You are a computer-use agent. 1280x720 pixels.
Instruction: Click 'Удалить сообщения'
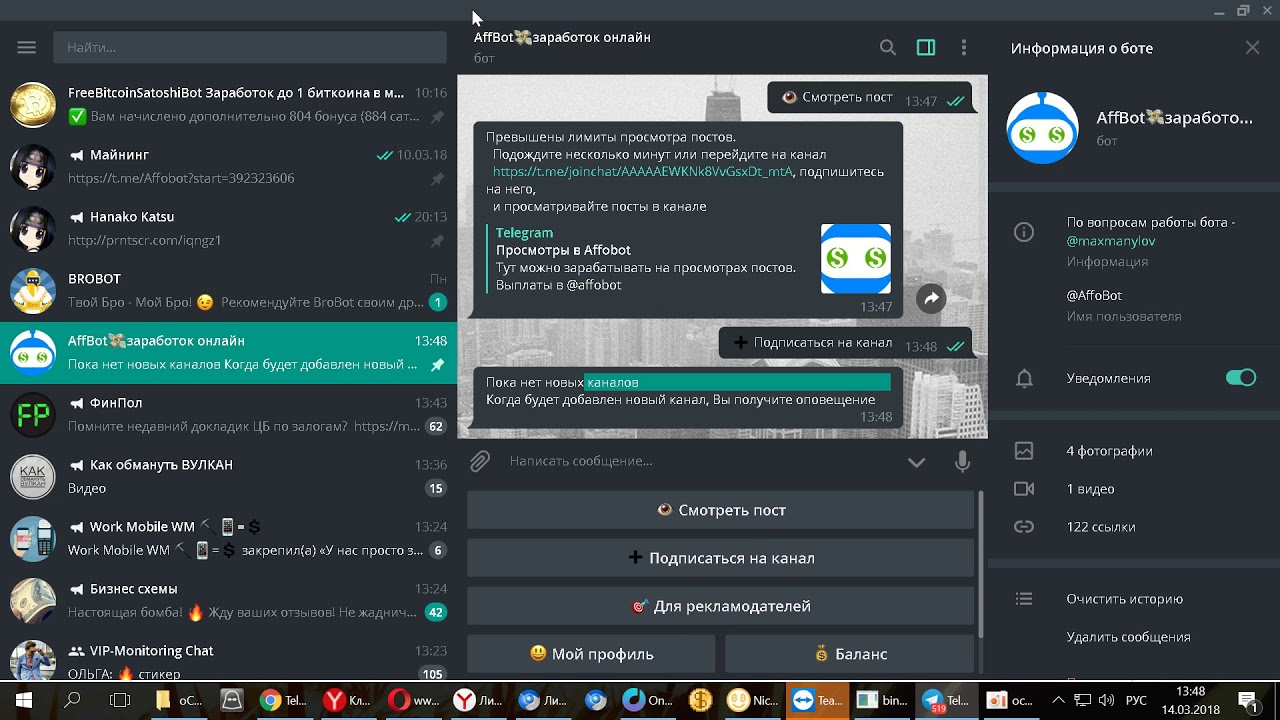click(x=1128, y=637)
